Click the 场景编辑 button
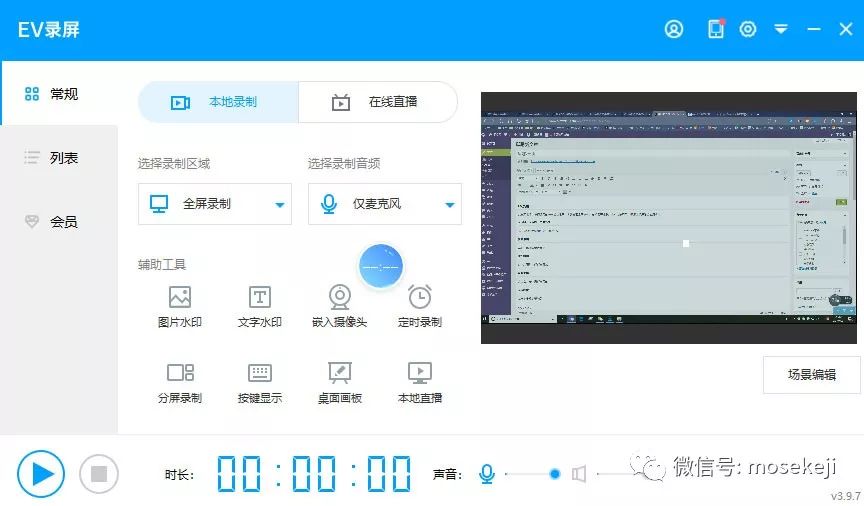Image resolution: width=864 pixels, height=506 pixels. coord(812,375)
